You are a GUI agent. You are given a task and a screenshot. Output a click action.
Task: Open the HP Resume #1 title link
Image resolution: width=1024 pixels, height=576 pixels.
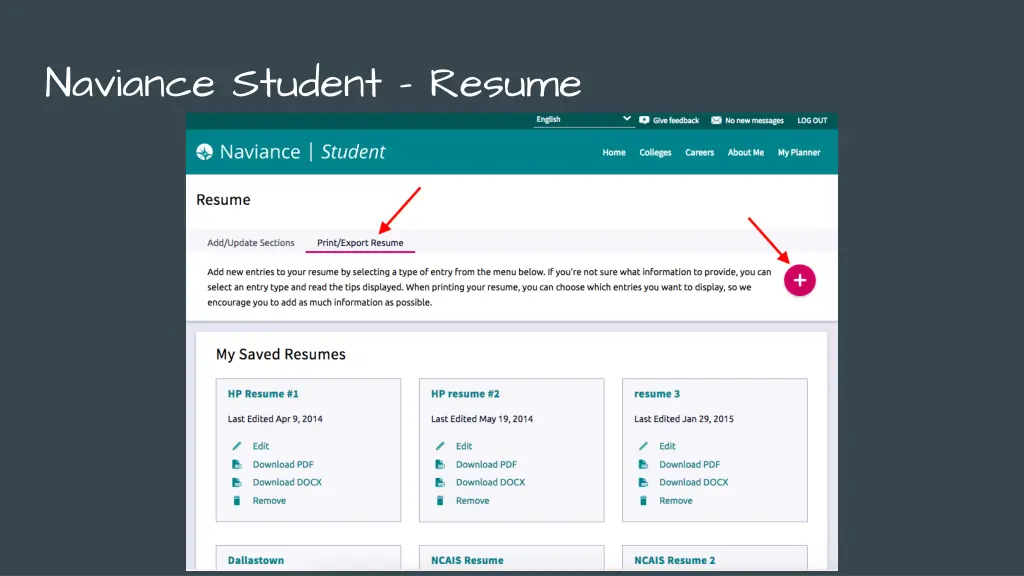263,394
